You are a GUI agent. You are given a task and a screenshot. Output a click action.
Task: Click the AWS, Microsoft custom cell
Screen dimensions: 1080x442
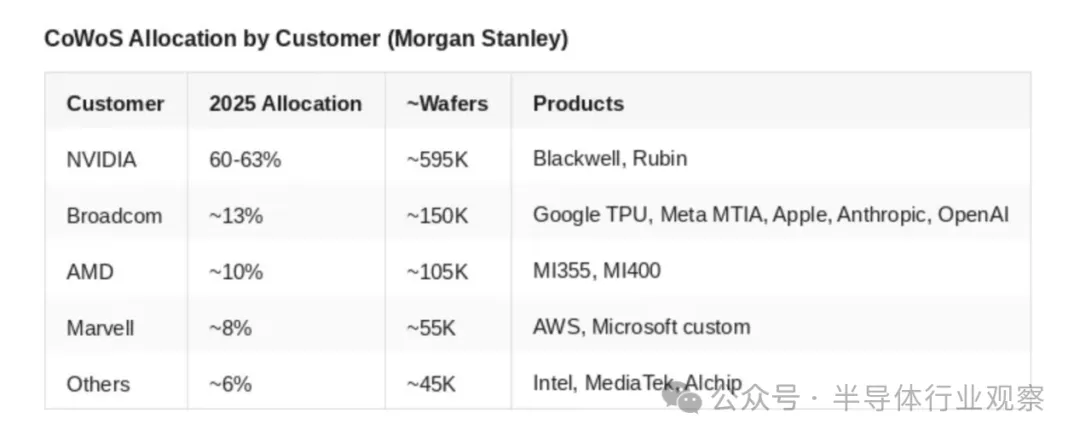pos(641,327)
